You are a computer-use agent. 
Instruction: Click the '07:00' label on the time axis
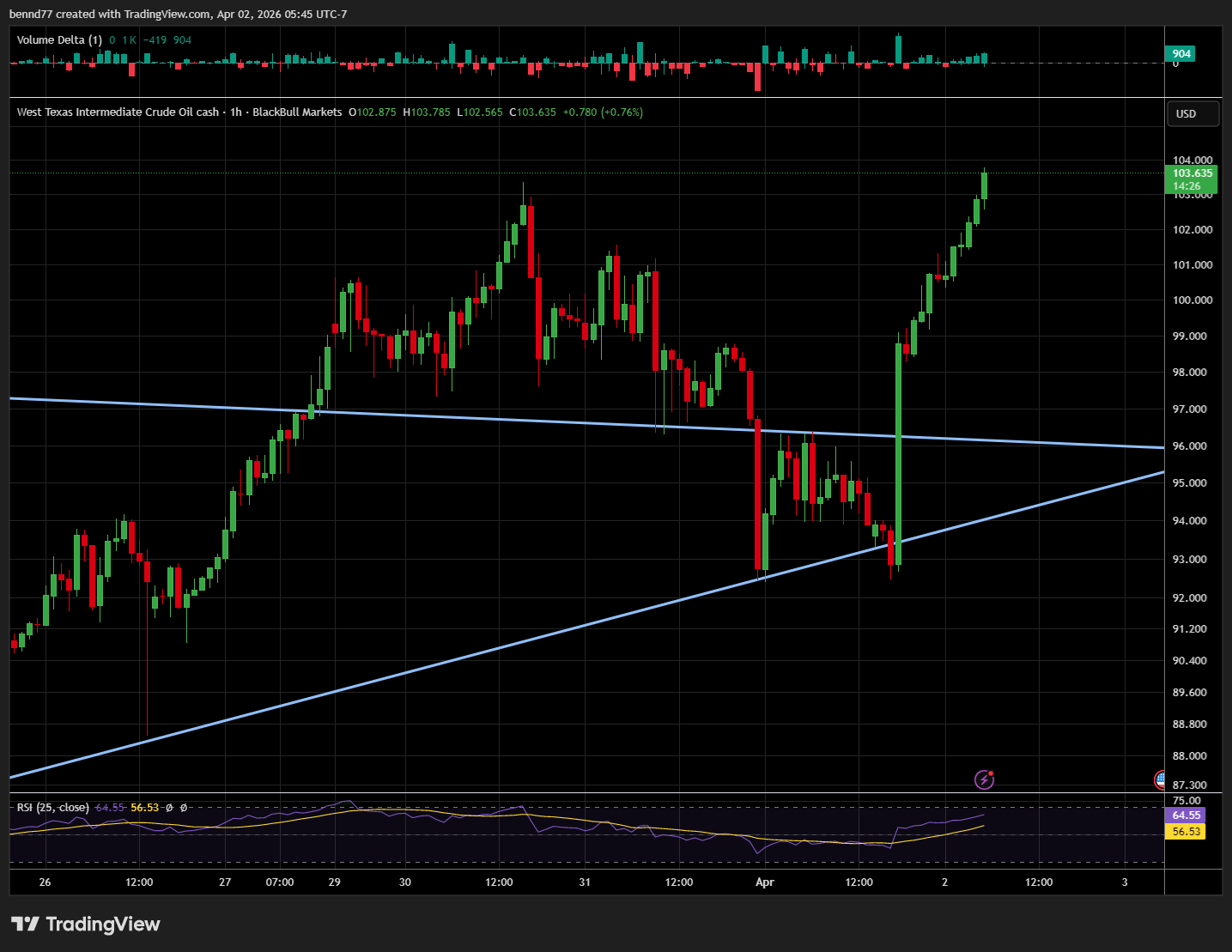pos(280,882)
